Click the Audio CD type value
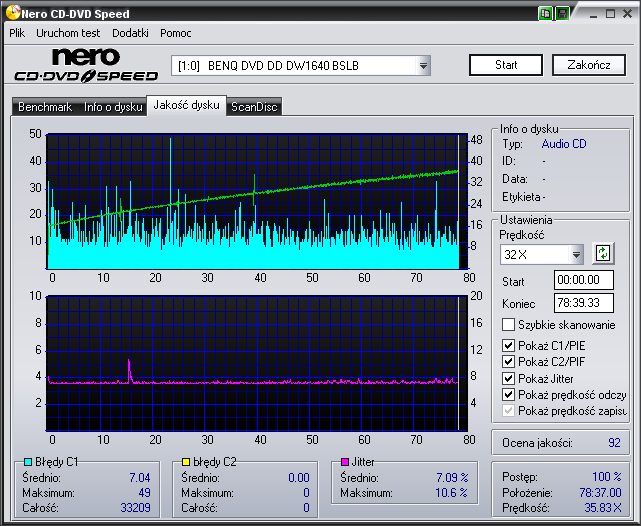 coord(564,144)
